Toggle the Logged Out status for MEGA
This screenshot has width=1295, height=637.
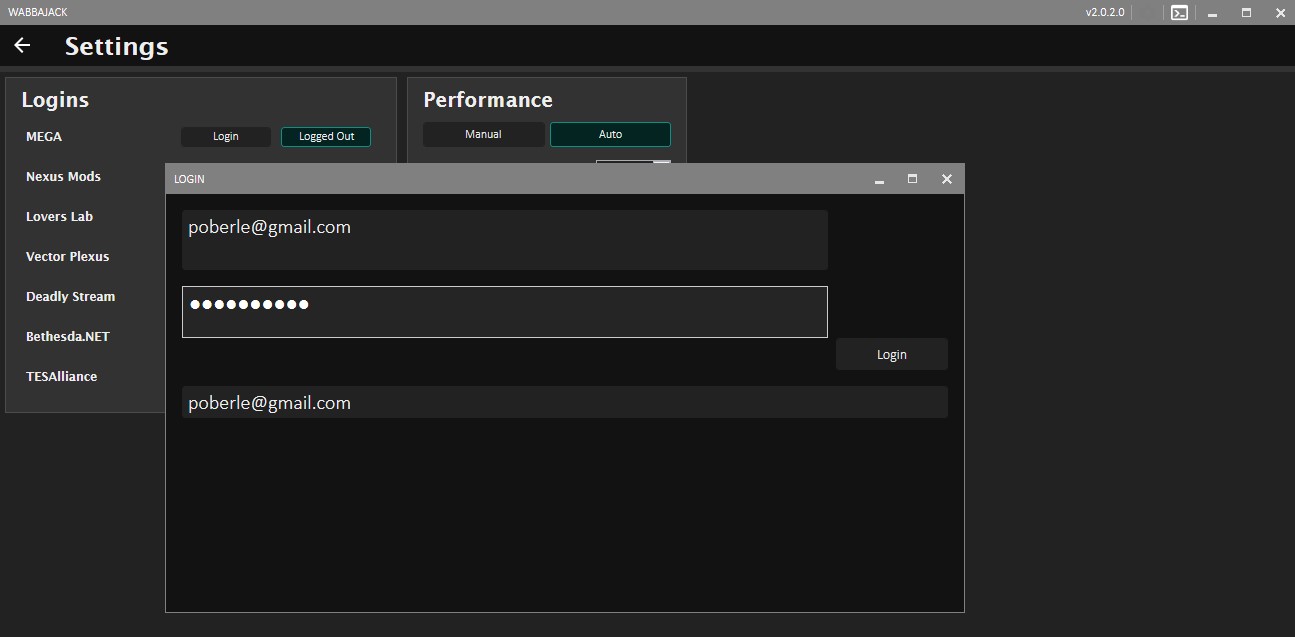325,136
